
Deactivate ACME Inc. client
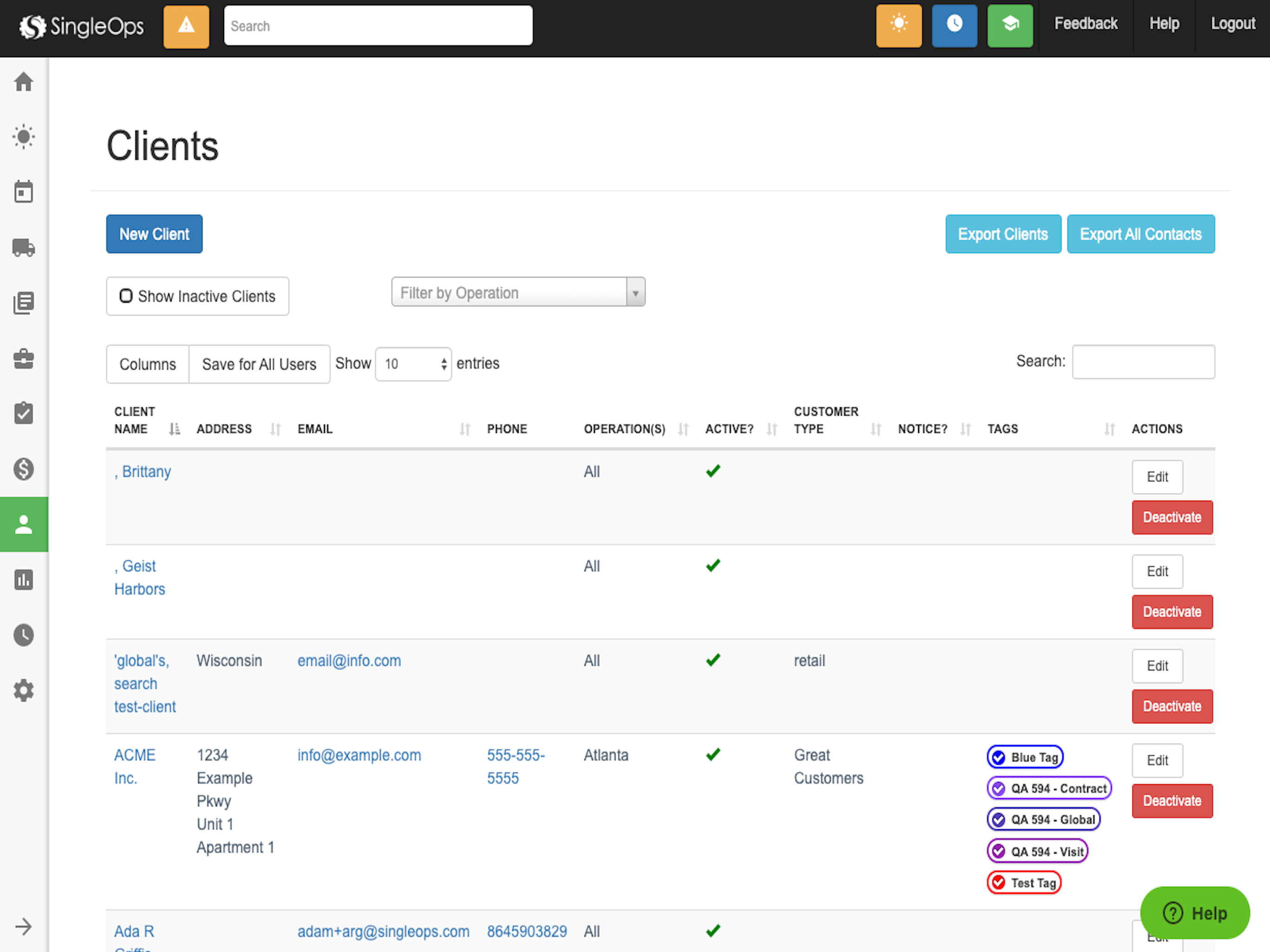click(x=1172, y=801)
